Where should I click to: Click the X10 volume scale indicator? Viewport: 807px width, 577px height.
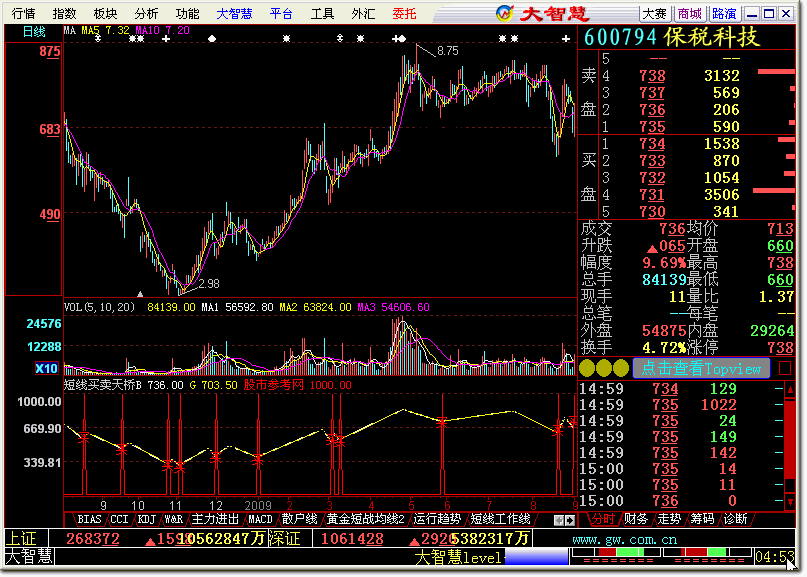(46, 369)
